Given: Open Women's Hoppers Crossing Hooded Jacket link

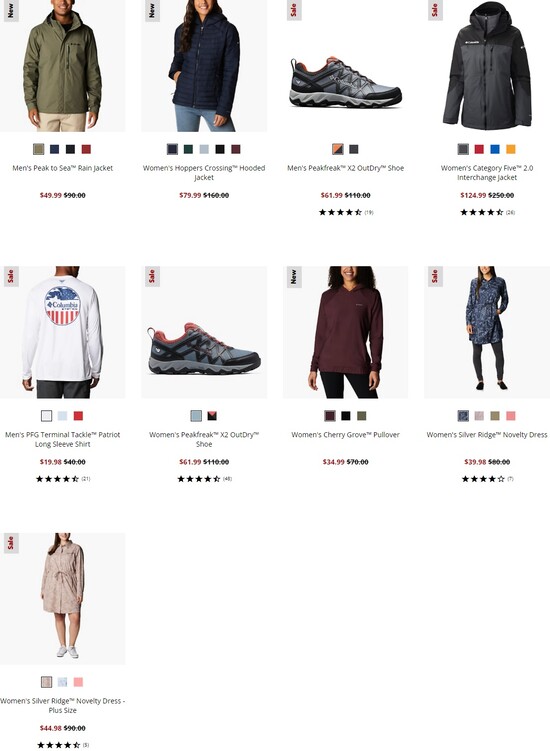Looking at the screenshot, I should pyautogui.click(x=204, y=172).
